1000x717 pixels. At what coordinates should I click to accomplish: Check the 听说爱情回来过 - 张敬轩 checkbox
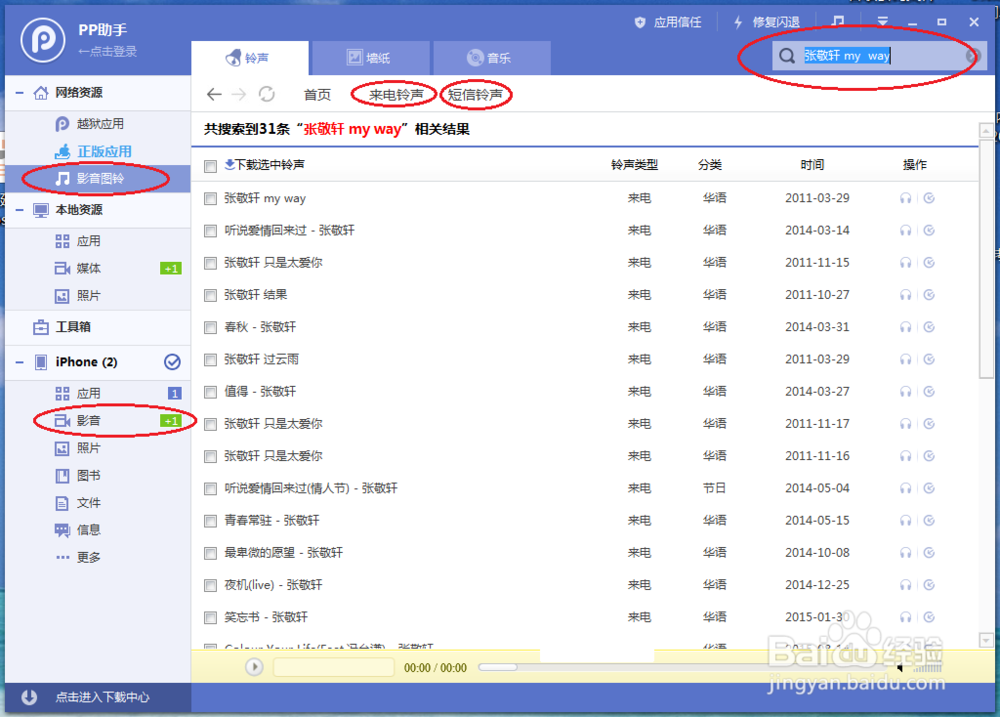[210, 231]
